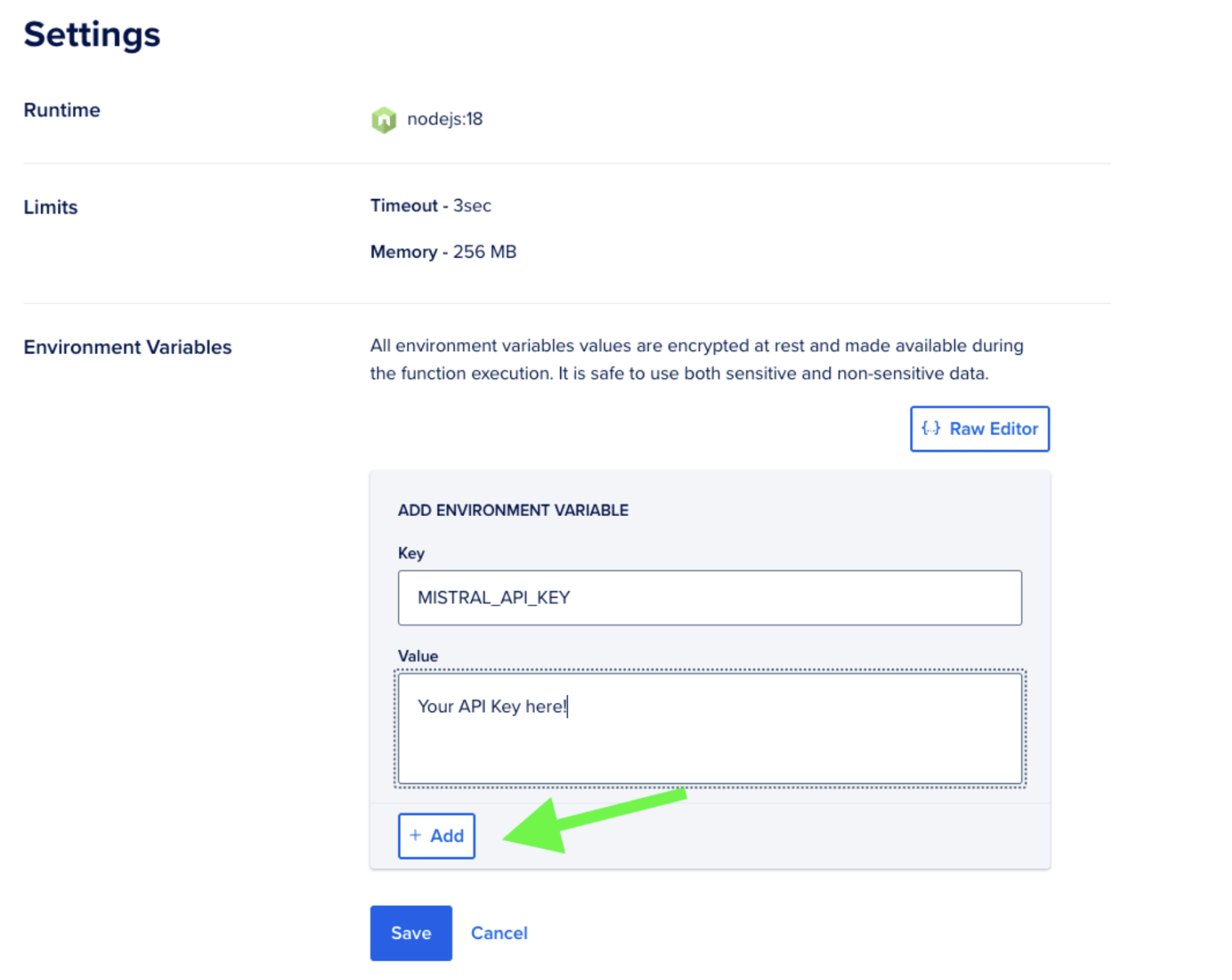The image size is (1232, 980).
Task: Click the nodejs:18 runtime text
Action: pyautogui.click(x=444, y=119)
